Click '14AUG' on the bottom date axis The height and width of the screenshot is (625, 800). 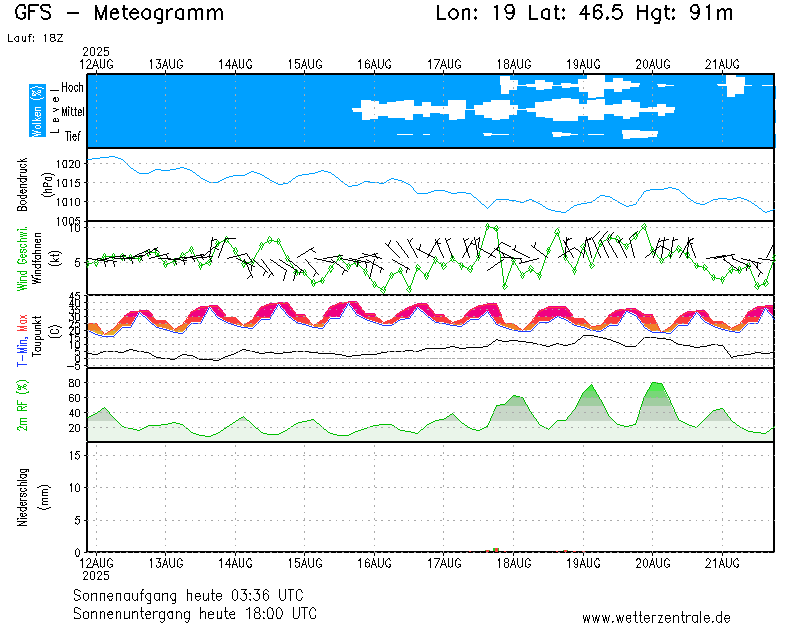pos(235,563)
